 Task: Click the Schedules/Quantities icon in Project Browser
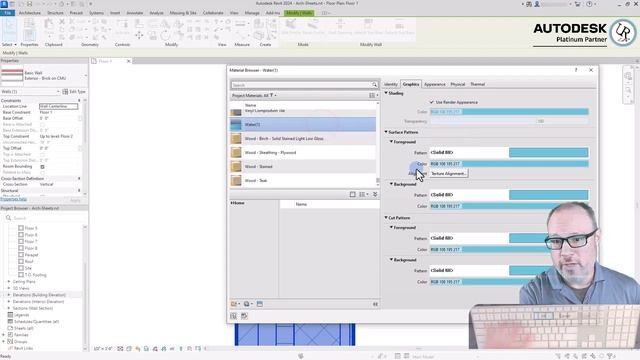tap(11, 321)
